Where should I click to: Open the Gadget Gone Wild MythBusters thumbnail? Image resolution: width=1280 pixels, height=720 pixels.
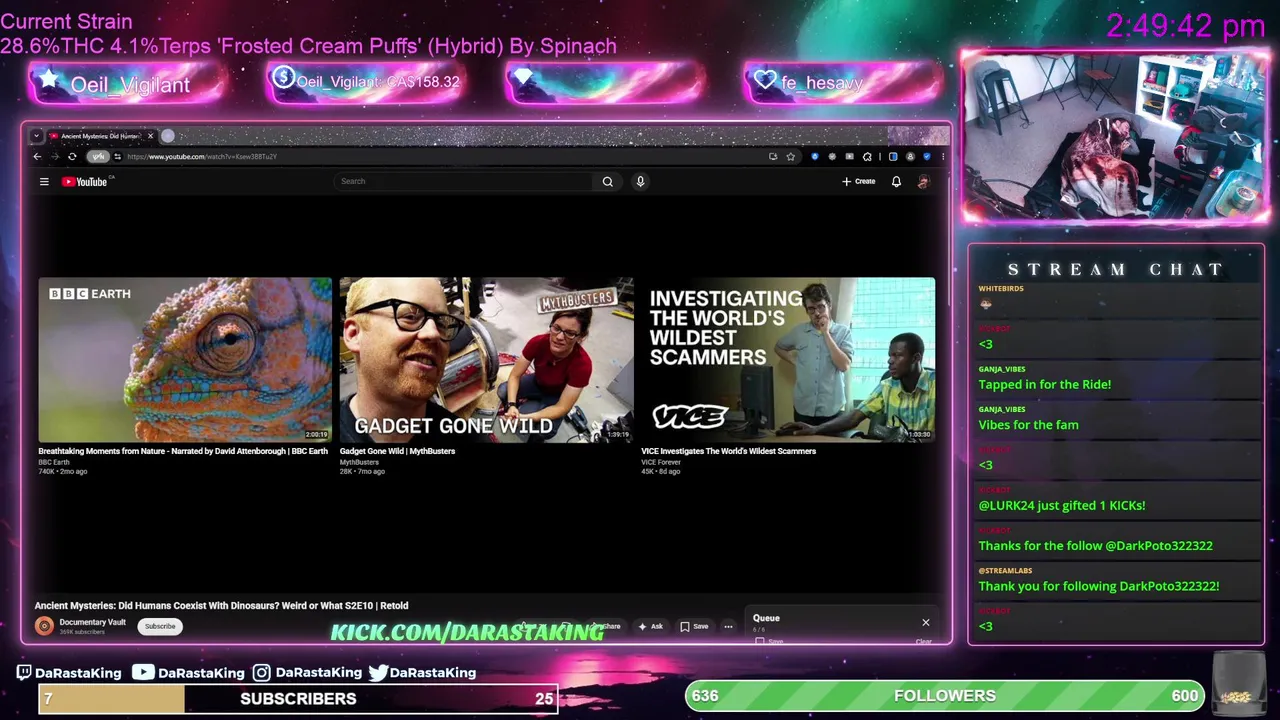point(486,360)
